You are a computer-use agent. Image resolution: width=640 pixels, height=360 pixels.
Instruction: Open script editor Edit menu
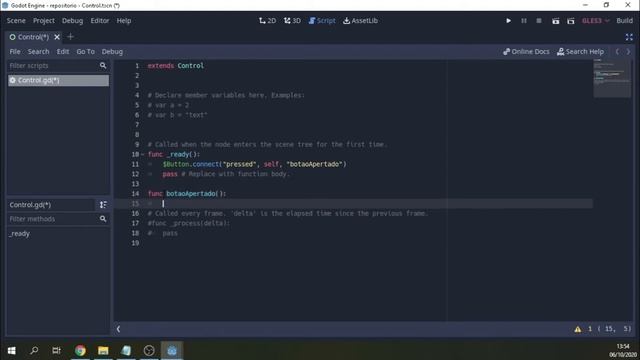62,51
